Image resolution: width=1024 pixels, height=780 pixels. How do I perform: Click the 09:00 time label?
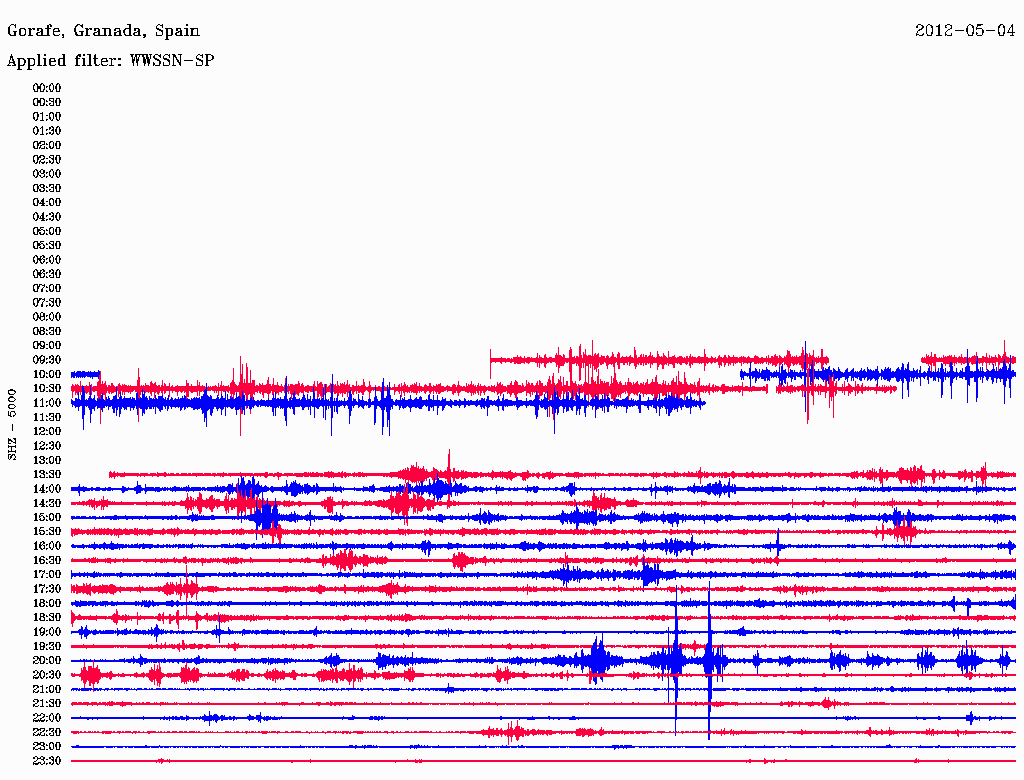[47, 346]
